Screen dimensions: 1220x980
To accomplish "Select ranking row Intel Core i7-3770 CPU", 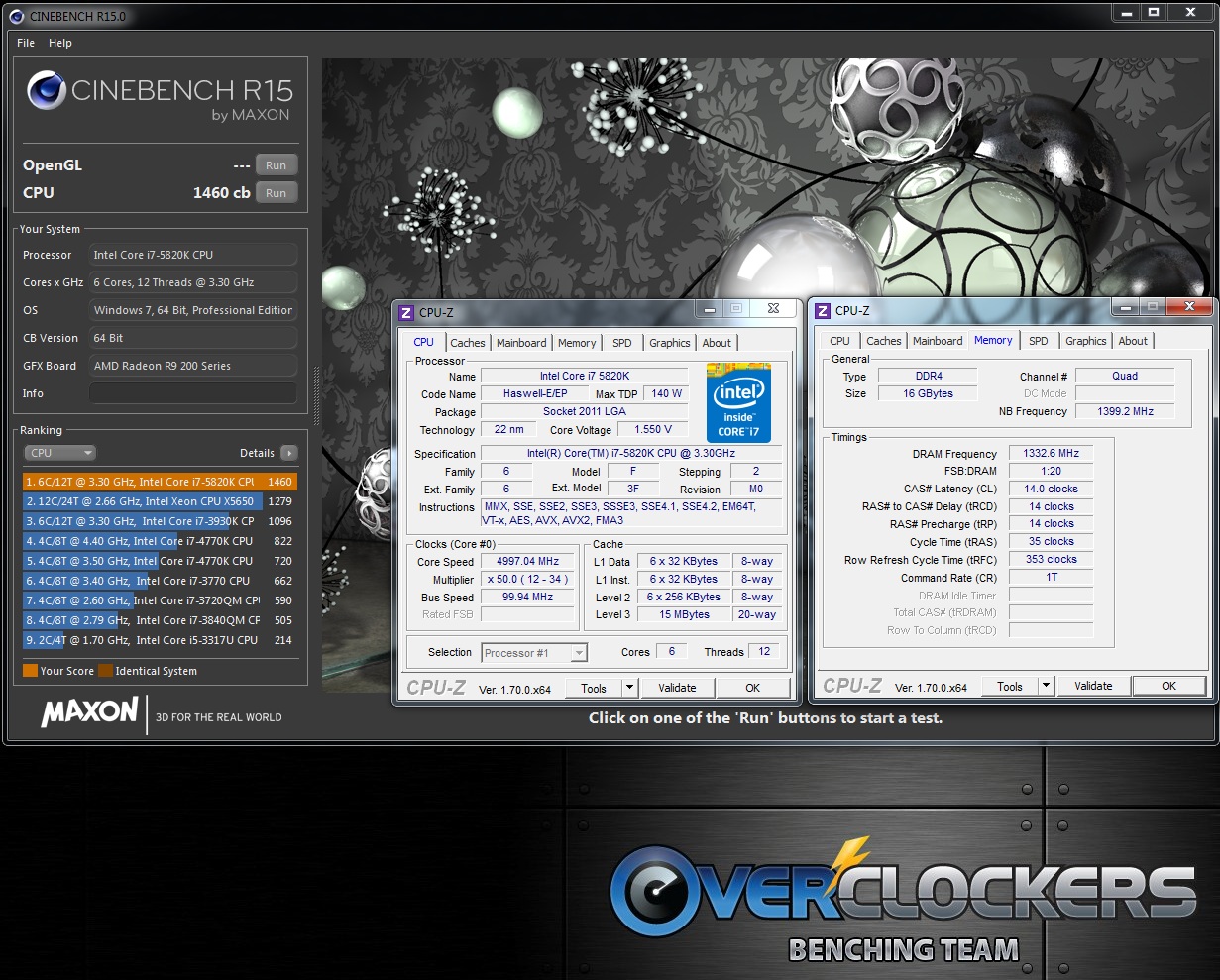I will click(x=160, y=581).
